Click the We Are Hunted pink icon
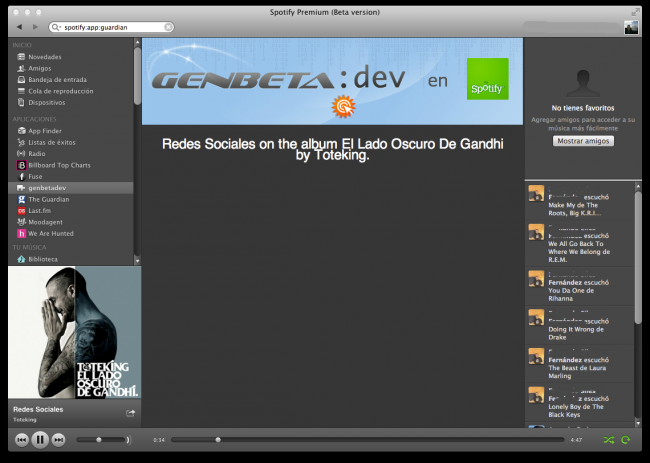 21,234
